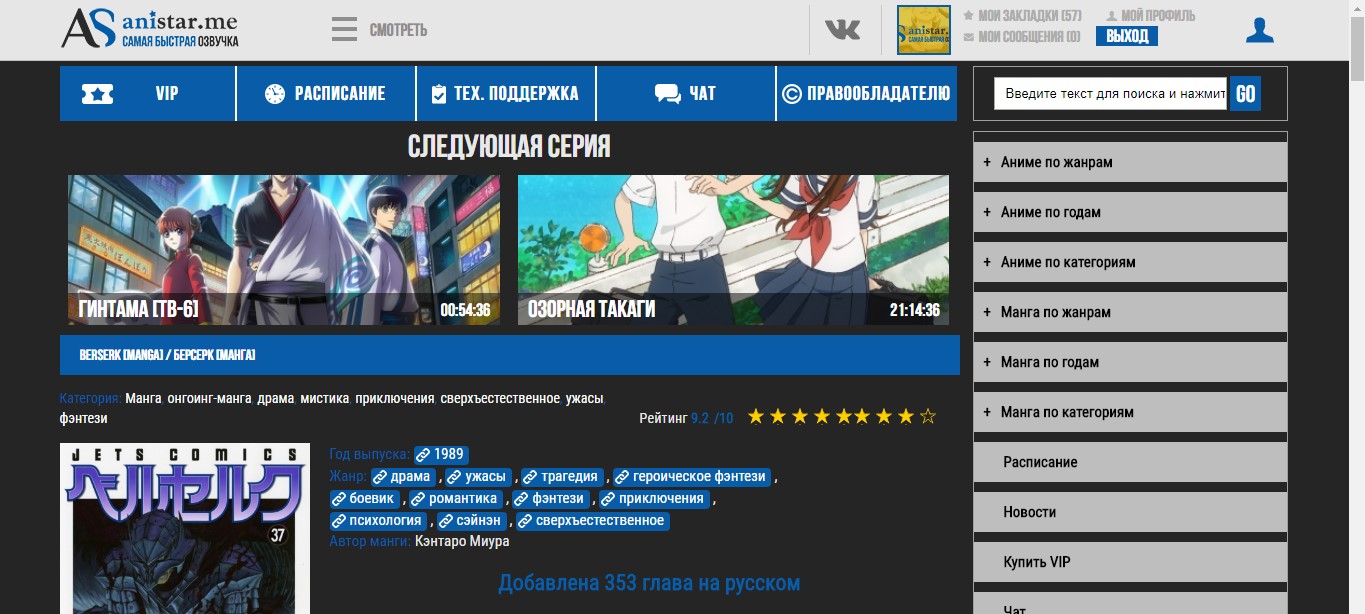
Task: Select the боевик genre tag
Action: click(365, 498)
